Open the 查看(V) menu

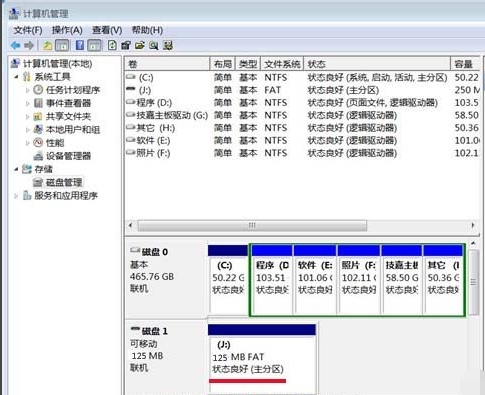[x=107, y=30]
